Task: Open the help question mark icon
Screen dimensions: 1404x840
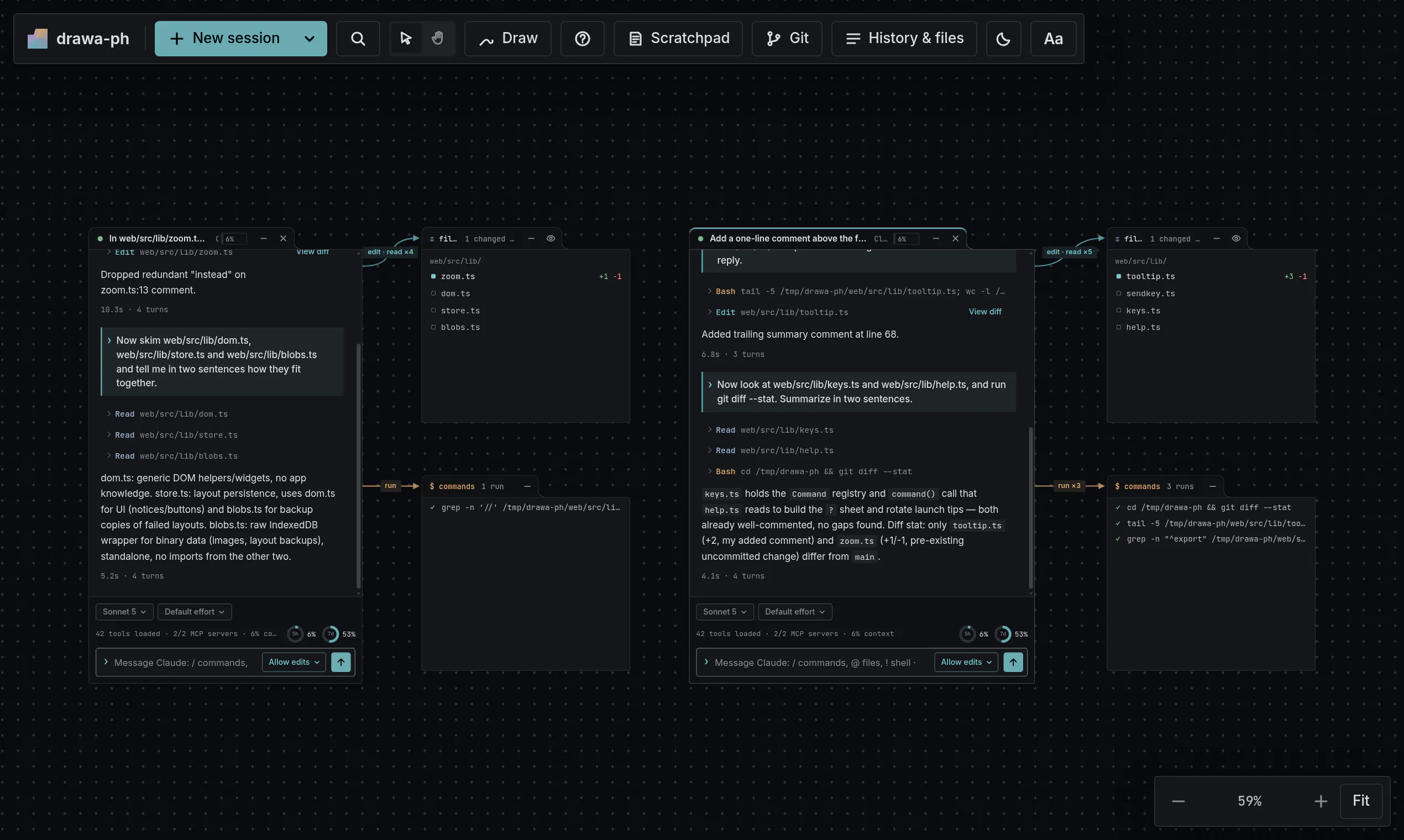Action: point(582,39)
